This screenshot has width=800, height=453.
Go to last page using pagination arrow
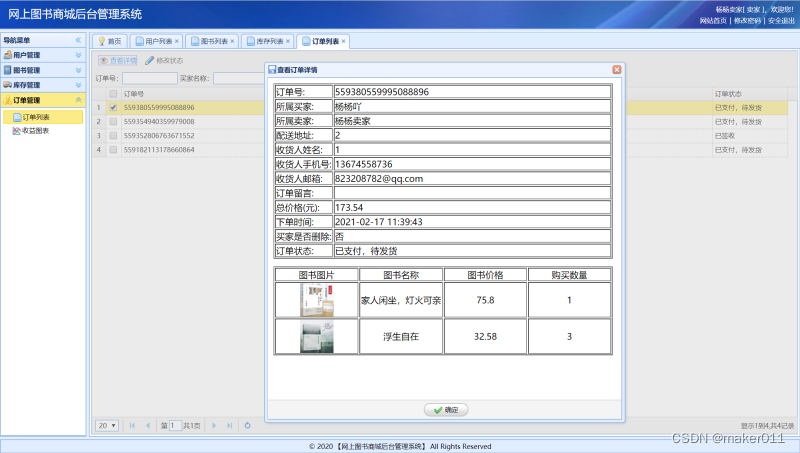[x=228, y=425]
